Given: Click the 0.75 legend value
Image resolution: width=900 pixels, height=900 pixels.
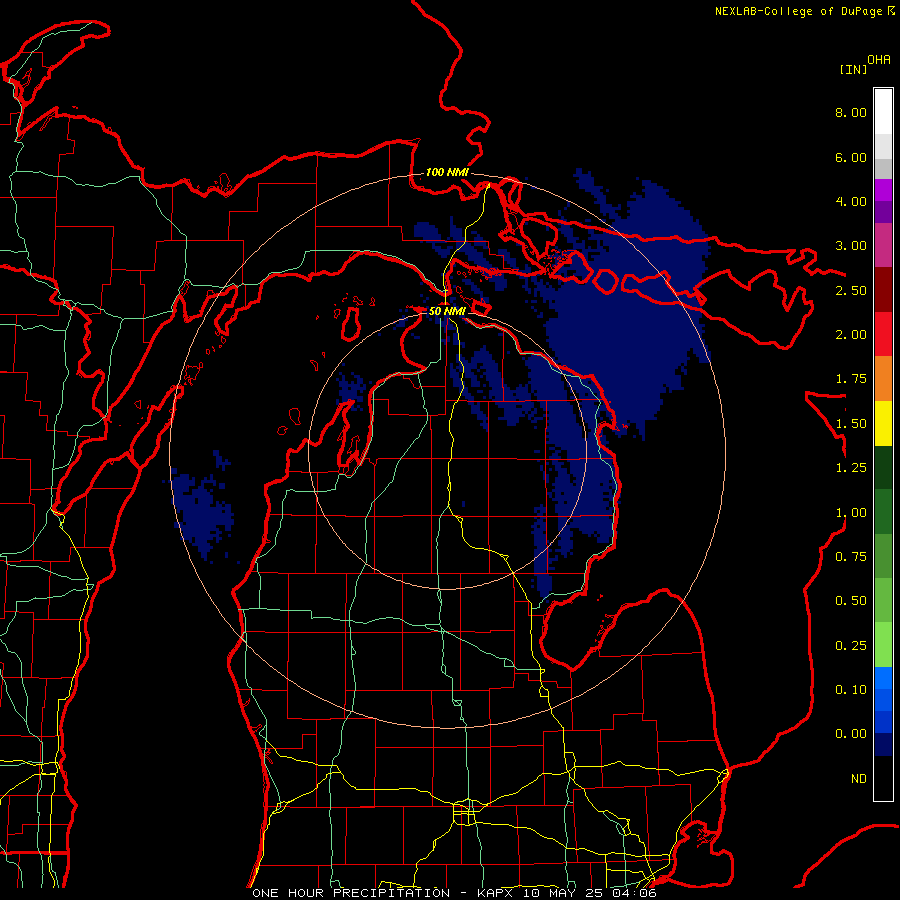Looking at the screenshot, I should [851, 557].
